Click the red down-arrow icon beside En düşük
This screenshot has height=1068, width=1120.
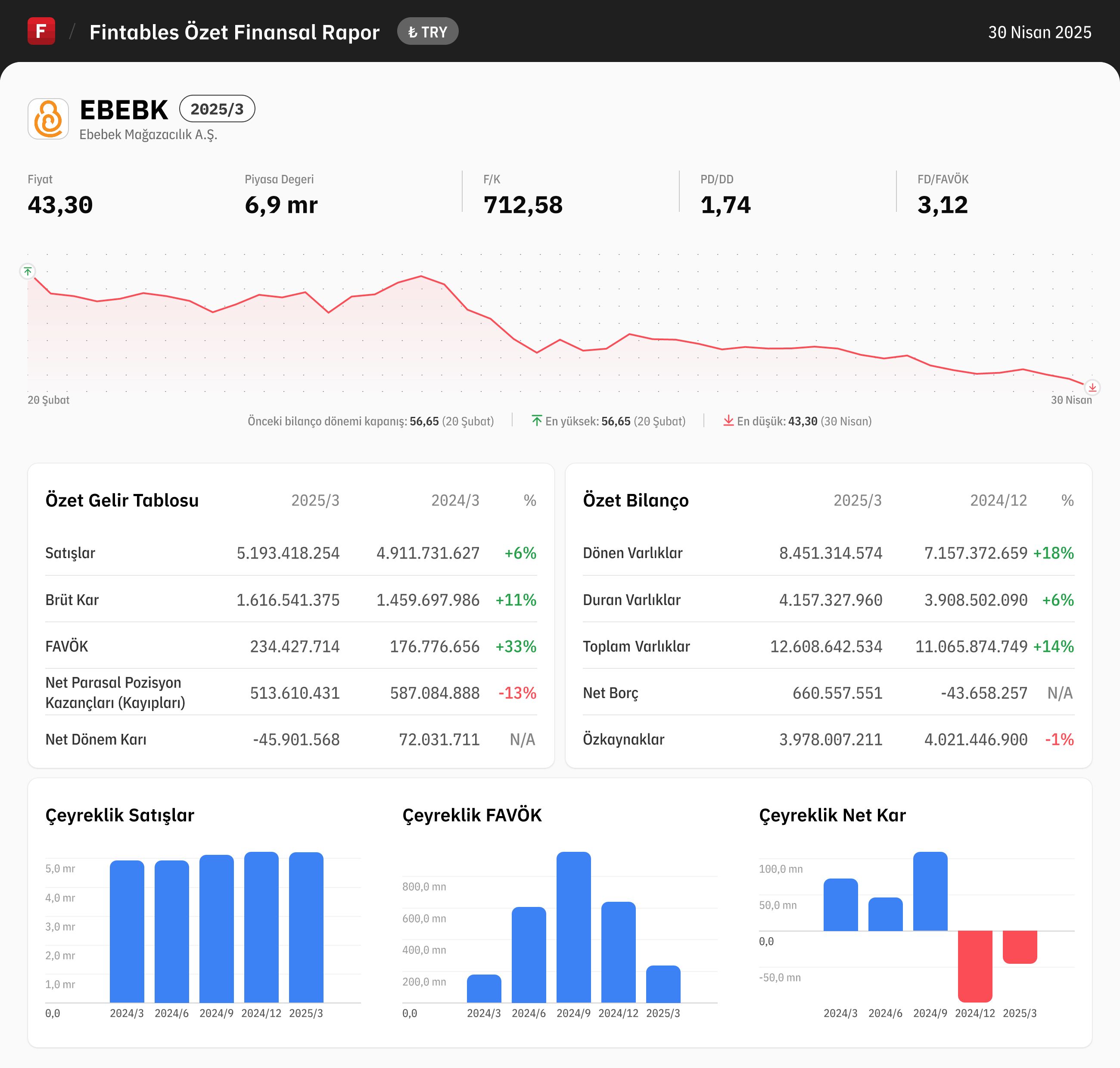[728, 421]
